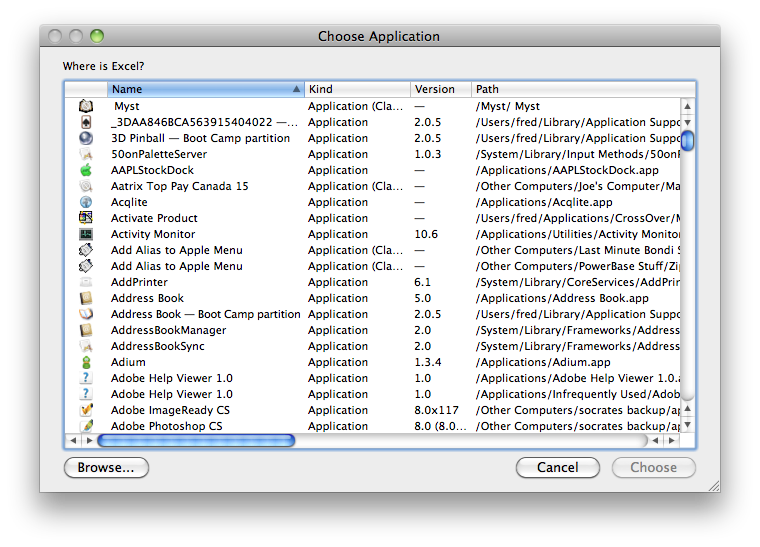Click the Address Book 5.0 icon
760x547 pixels.
pos(86,298)
